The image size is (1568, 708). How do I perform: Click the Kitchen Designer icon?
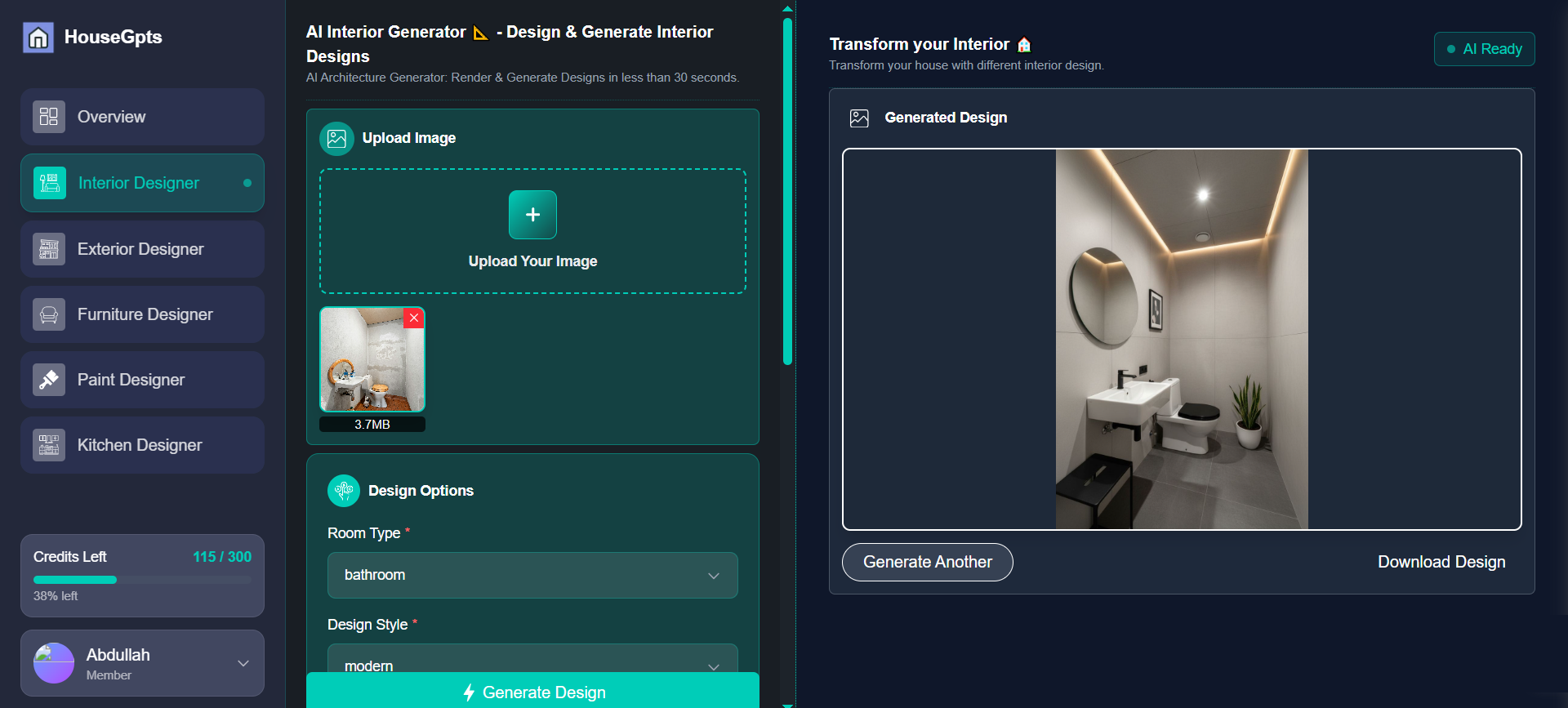coord(49,445)
